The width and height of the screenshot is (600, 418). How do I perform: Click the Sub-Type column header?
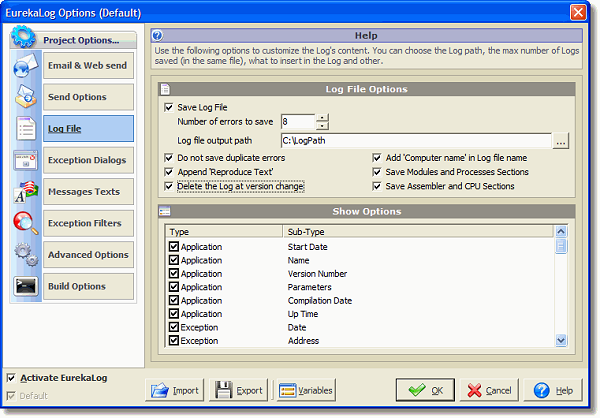point(418,232)
